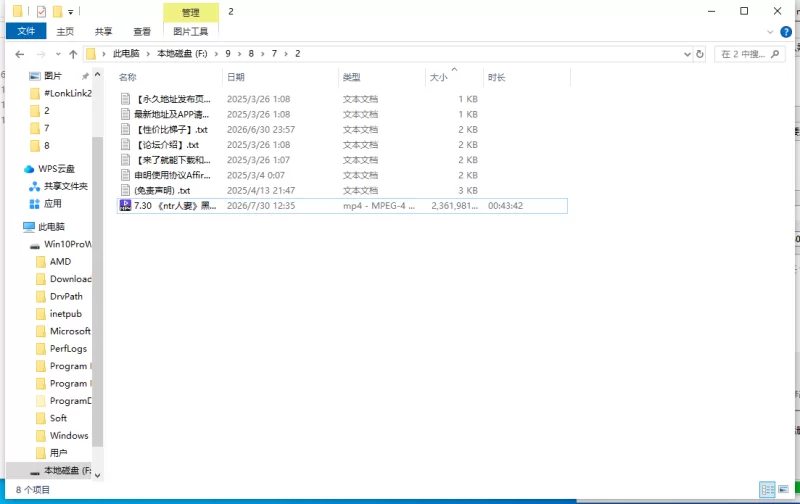The image size is (800, 504).
Task: Open 共享文件夹 in sidebar
Action: 66,186
